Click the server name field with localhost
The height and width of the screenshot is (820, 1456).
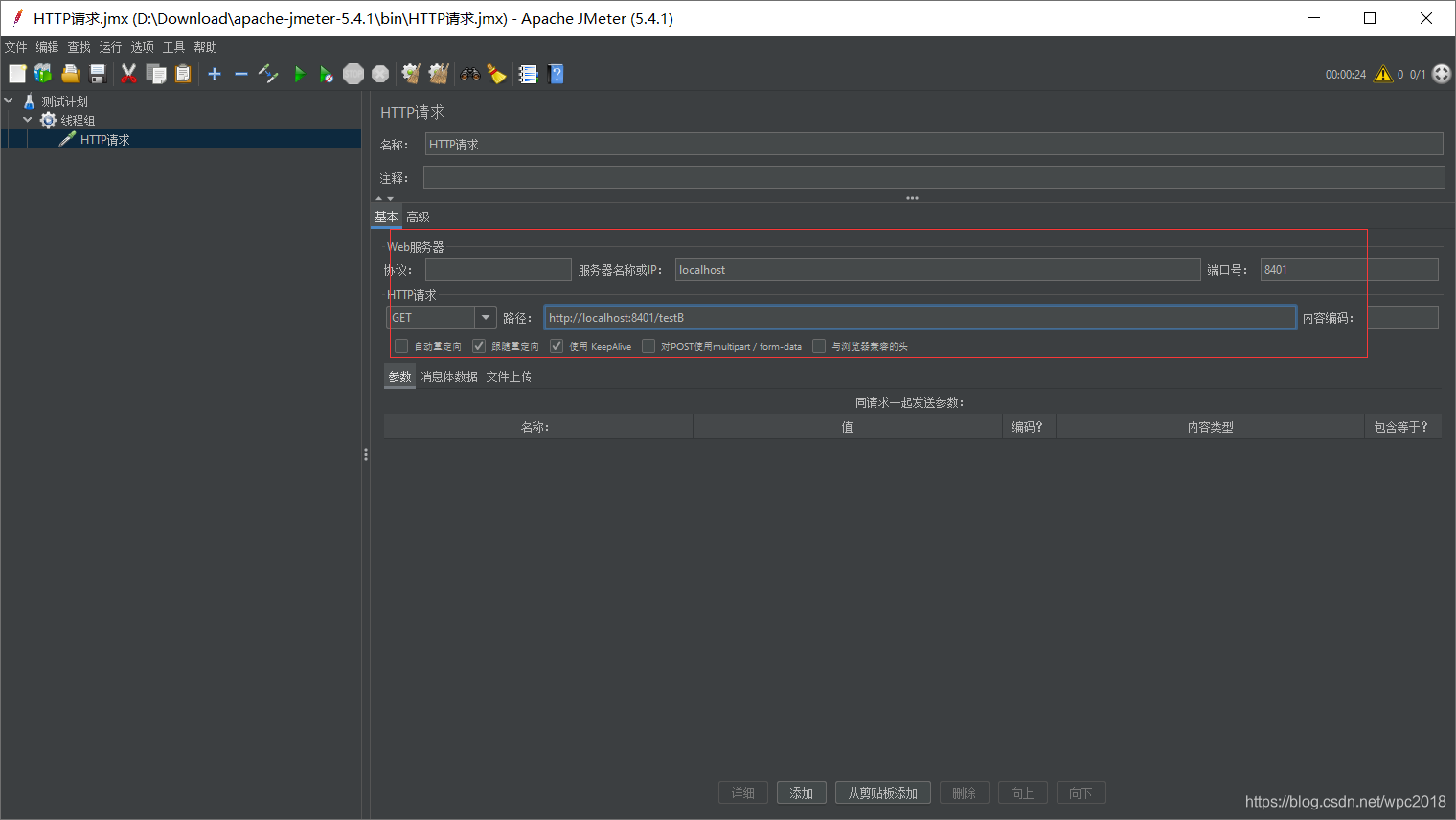(938, 269)
